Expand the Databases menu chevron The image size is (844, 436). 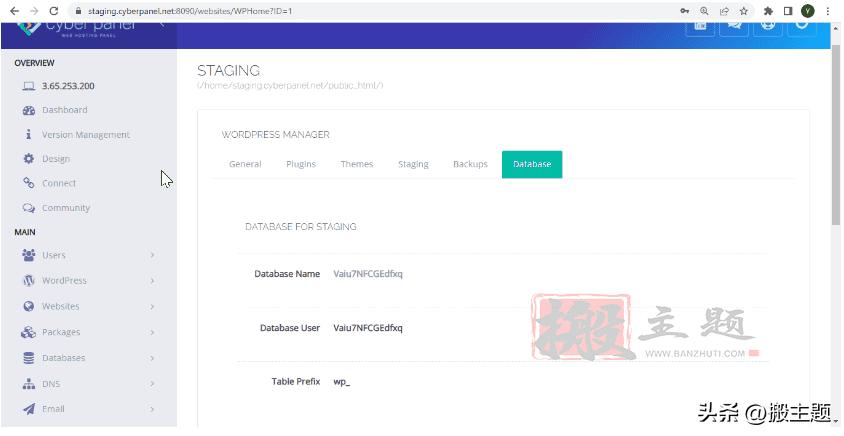tap(152, 358)
